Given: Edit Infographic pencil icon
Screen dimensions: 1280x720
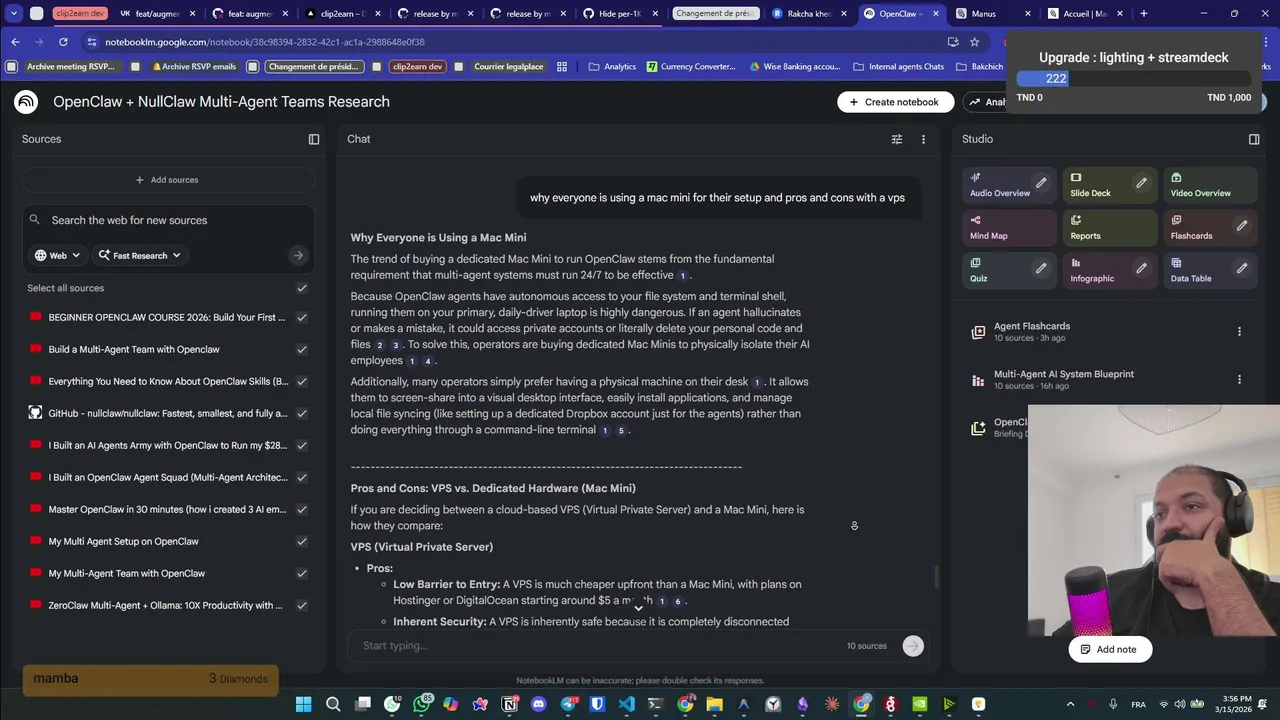Looking at the screenshot, I should 1141,268.
